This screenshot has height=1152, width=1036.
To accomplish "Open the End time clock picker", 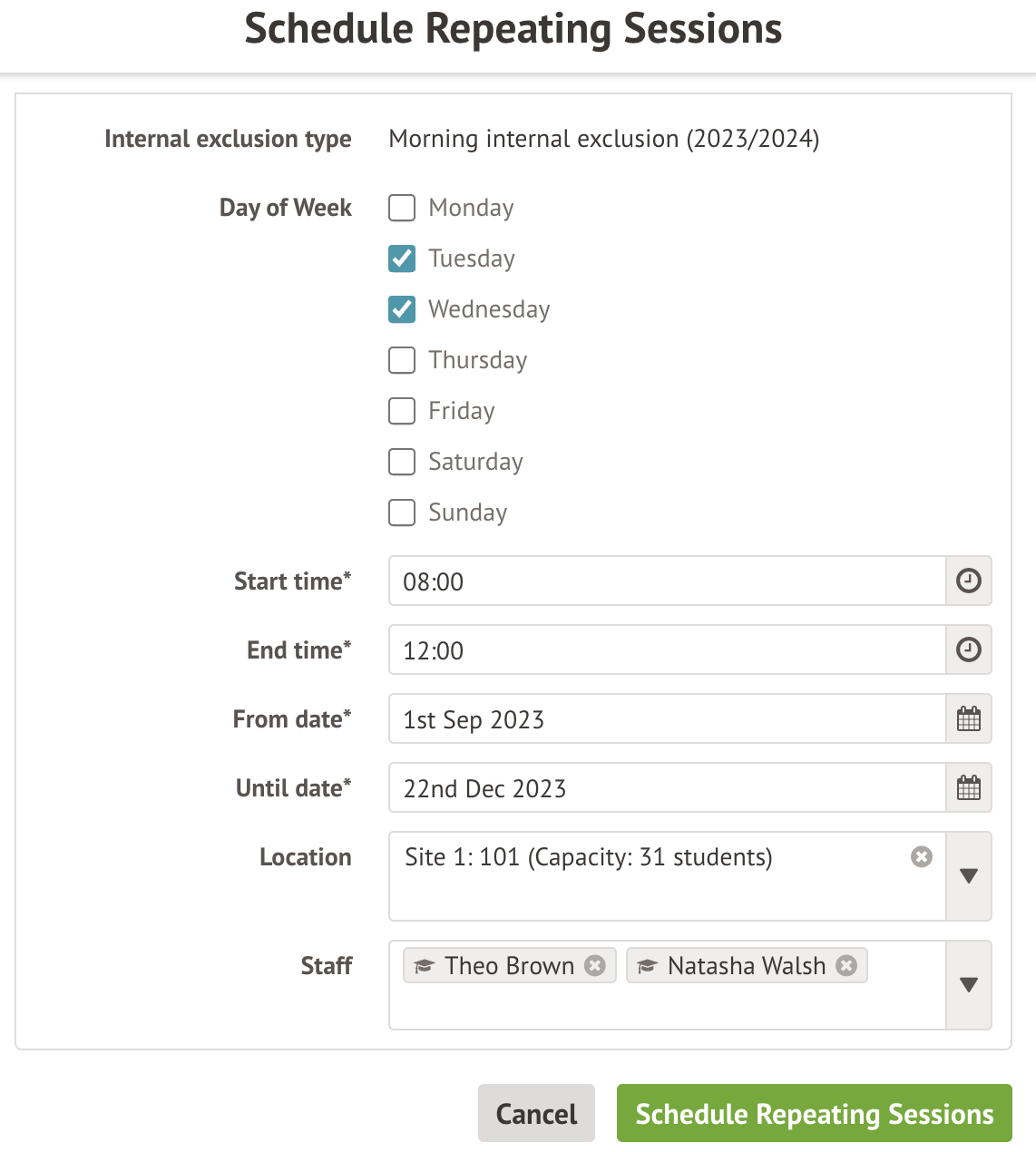I will (x=968, y=649).
